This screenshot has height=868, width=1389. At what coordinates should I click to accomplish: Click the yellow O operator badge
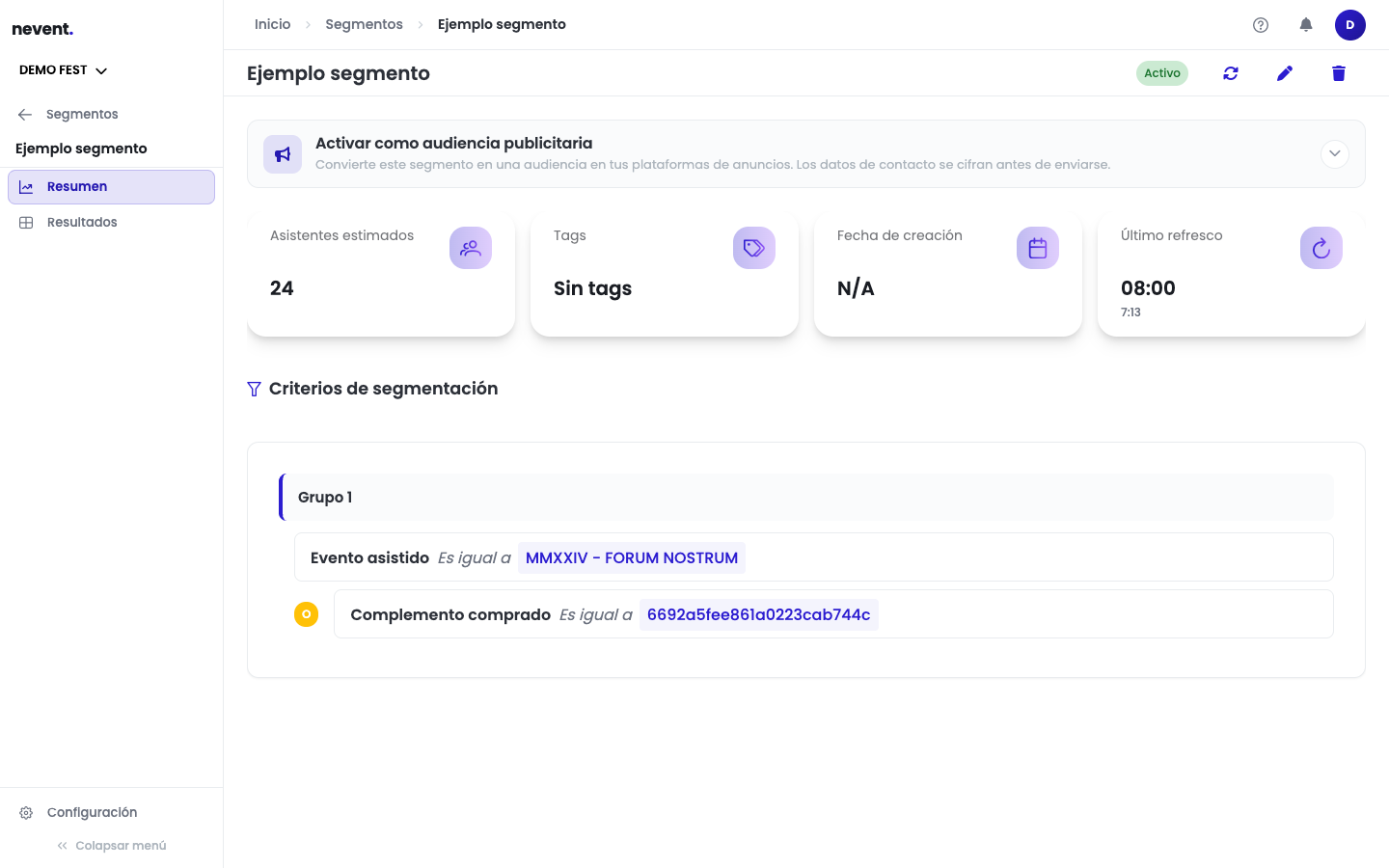[x=307, y=614]
